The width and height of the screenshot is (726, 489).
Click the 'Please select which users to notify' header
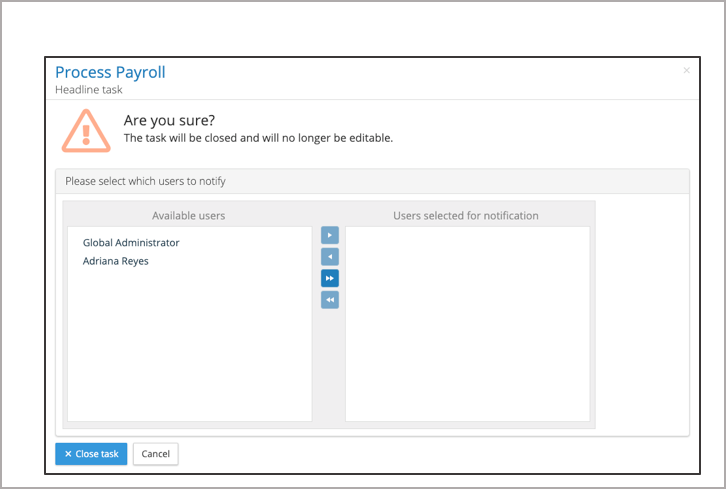click(x=145, y=181)
